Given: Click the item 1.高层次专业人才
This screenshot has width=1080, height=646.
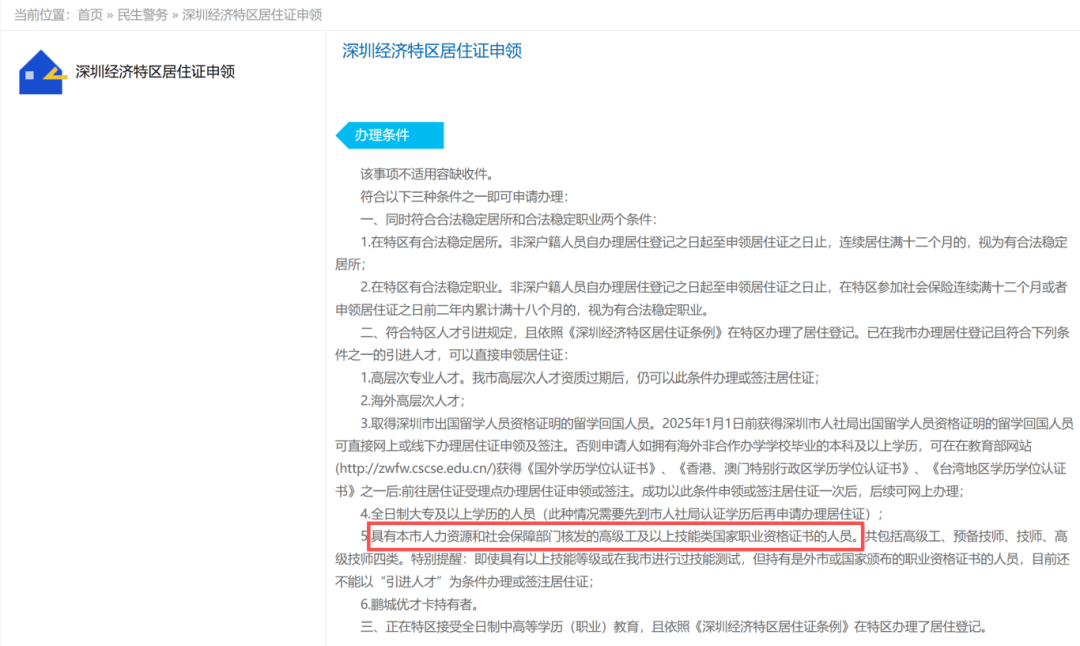Looking at the screenshot, I should tap(590, 378).
